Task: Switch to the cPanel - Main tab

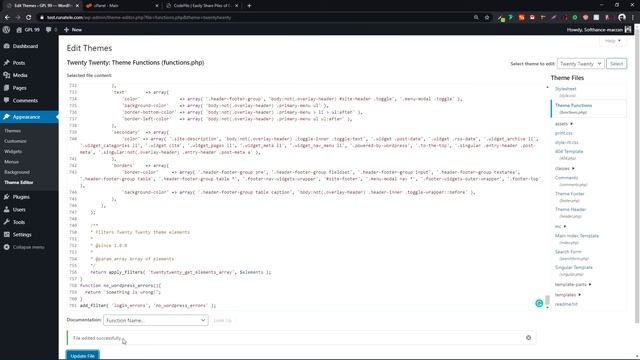Action: 122,6
